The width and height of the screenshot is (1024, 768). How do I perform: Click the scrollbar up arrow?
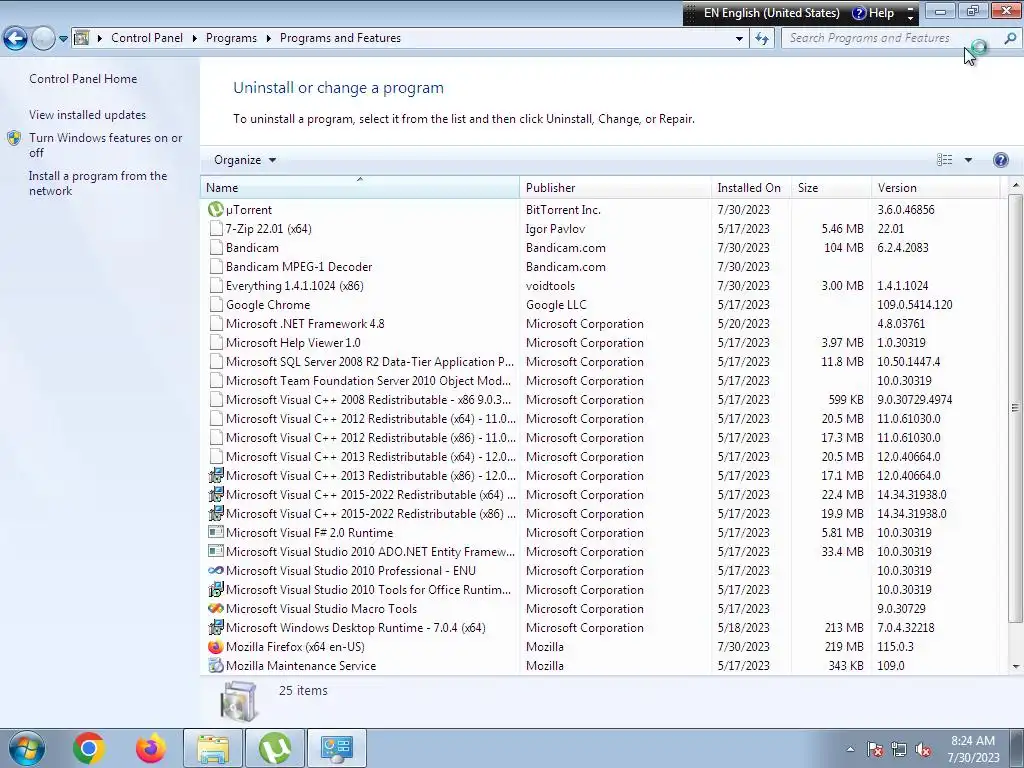point(1016,185)
